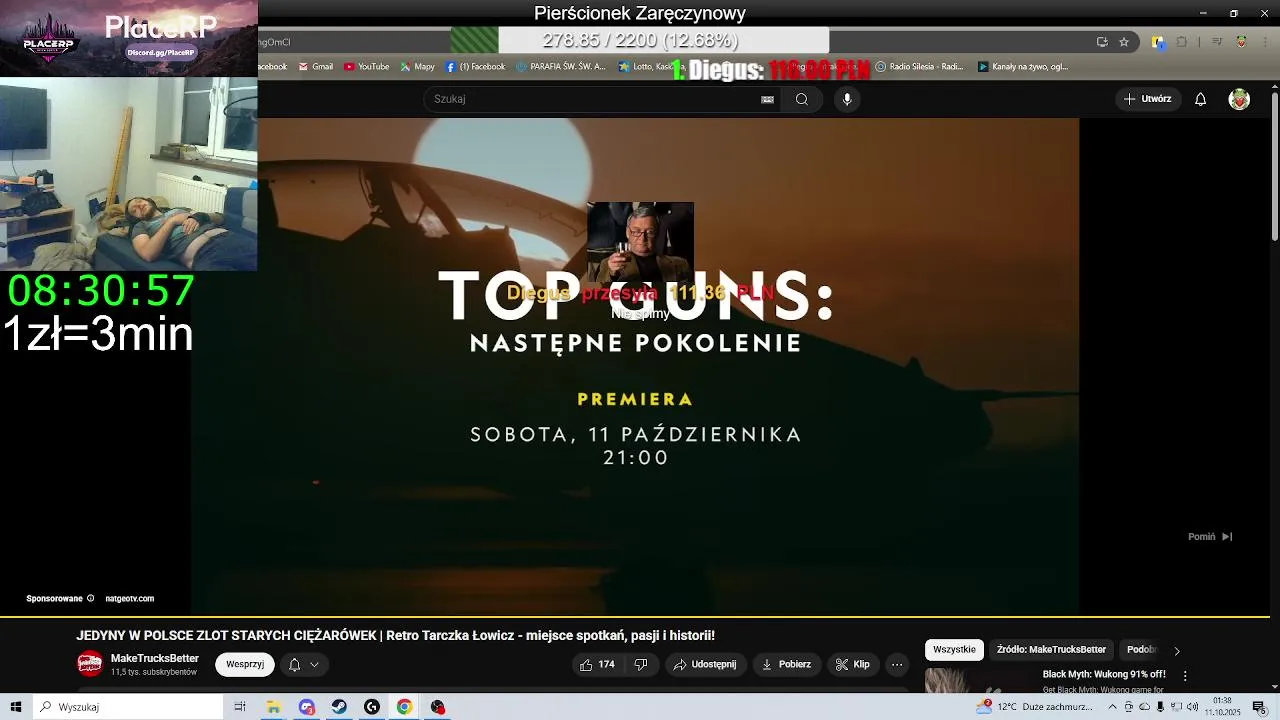
Task: Click the Top Guns video ad area
Action: point(634,366)
